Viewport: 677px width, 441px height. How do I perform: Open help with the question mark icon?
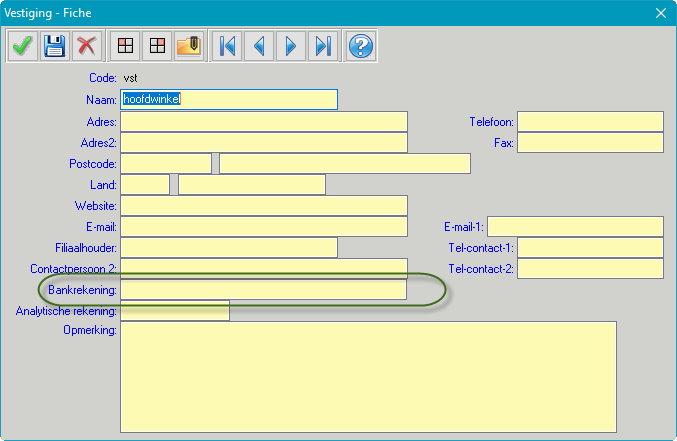click(x=360, y=46)
